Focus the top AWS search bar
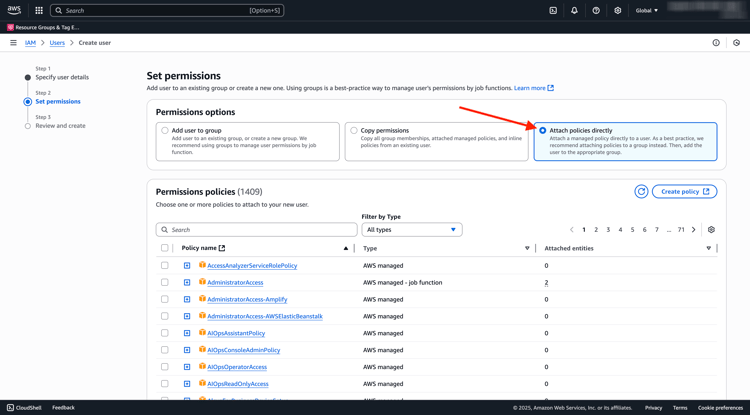This screenshot has width=750, height=415. (167, 11)
